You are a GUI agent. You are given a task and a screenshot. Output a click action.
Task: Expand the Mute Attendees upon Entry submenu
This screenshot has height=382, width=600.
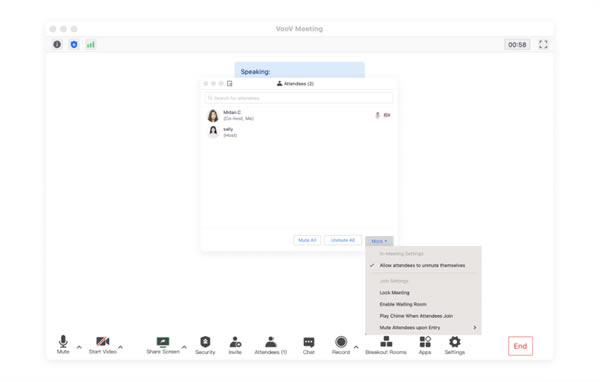423,328
